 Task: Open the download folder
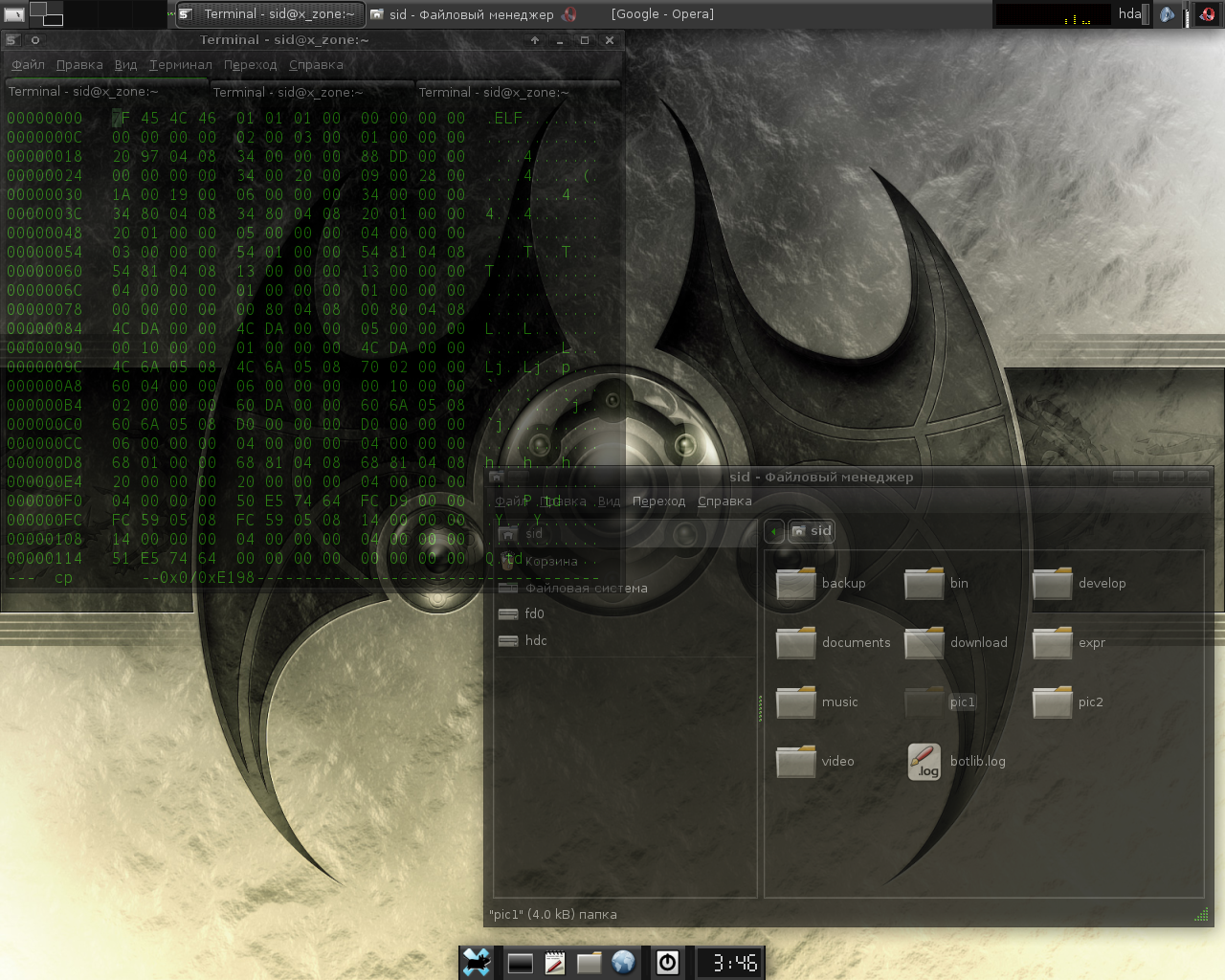click(x=955, y=643)
